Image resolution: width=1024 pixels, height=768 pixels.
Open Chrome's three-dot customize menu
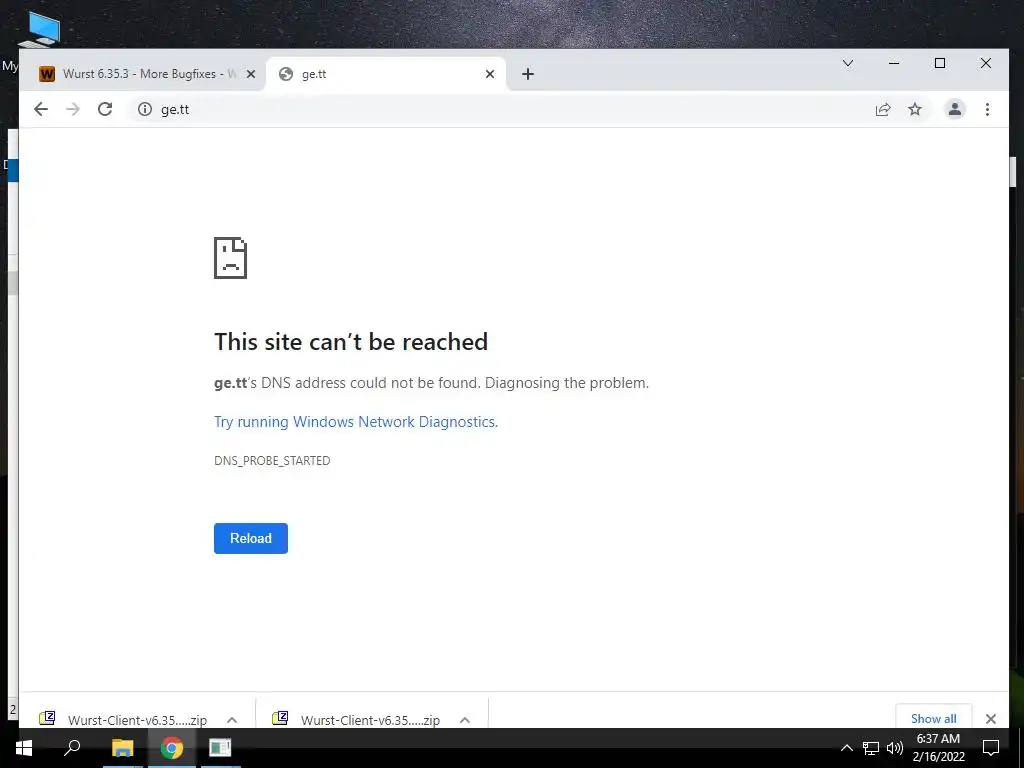point(987,109)
